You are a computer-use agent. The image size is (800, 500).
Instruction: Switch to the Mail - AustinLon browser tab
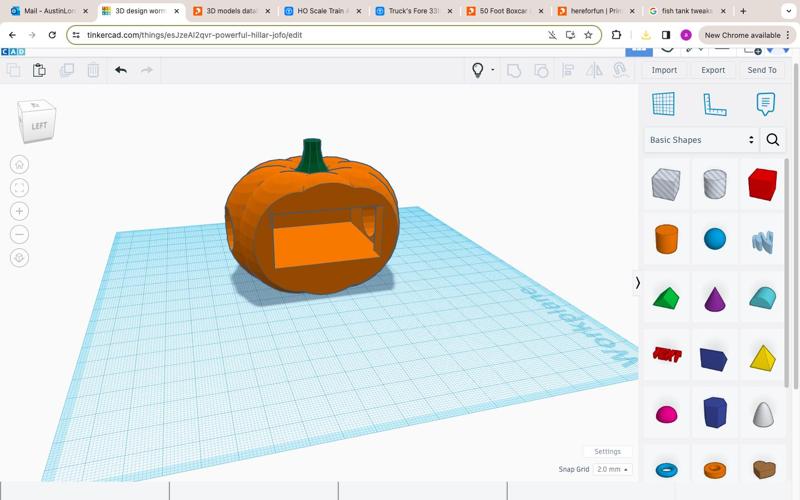tap(49, 11)
